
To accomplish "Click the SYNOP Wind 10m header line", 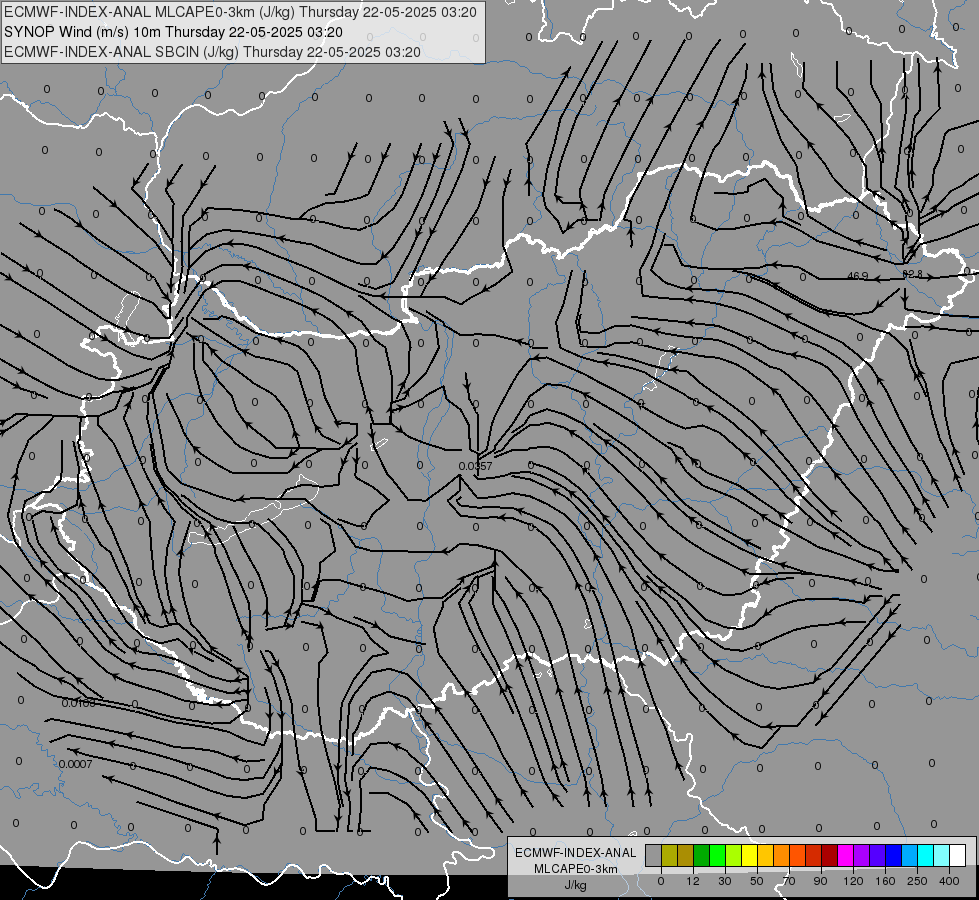I will 173,32.
